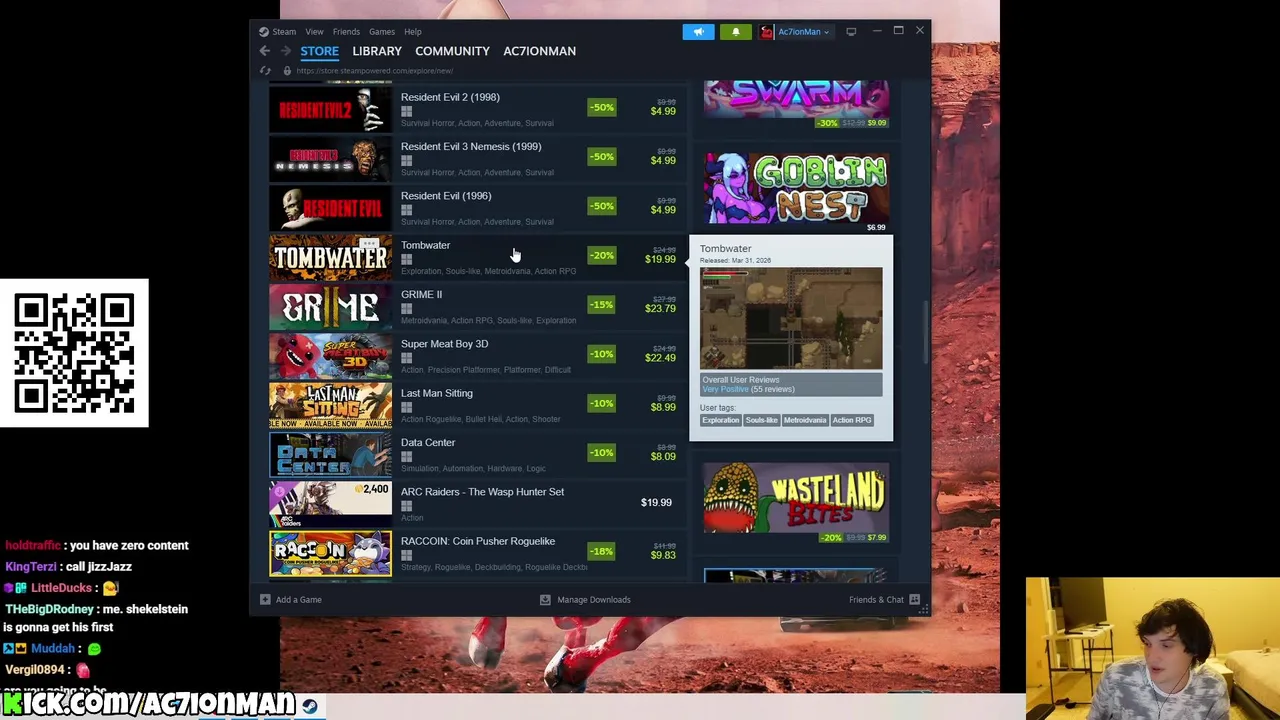This screenshot has width=1280, height=720.
Task: Click the Windows icon under Super Meat Boy 3D
Action: click(x=406, y=358)
